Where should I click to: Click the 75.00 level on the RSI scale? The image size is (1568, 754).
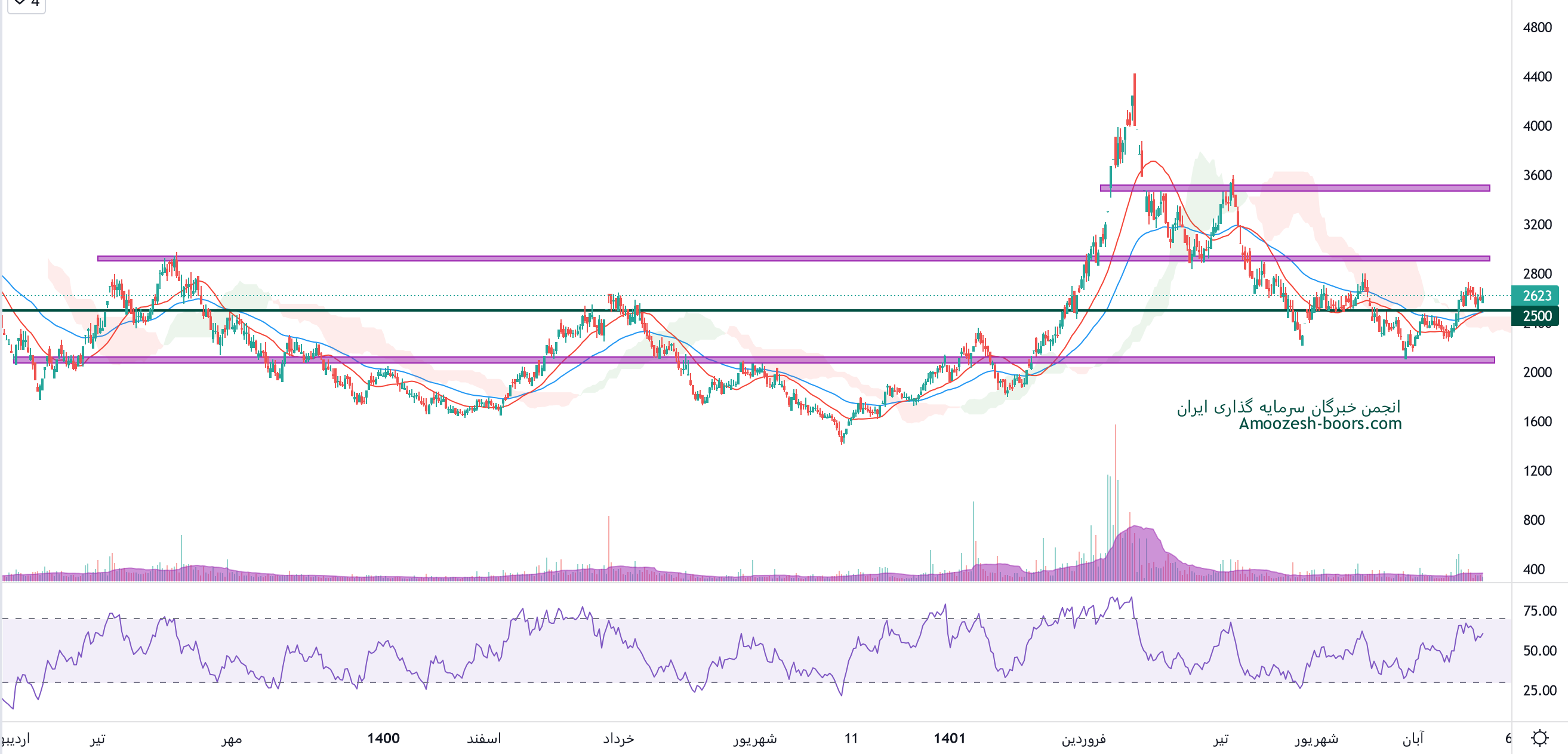click(1539, 611)
